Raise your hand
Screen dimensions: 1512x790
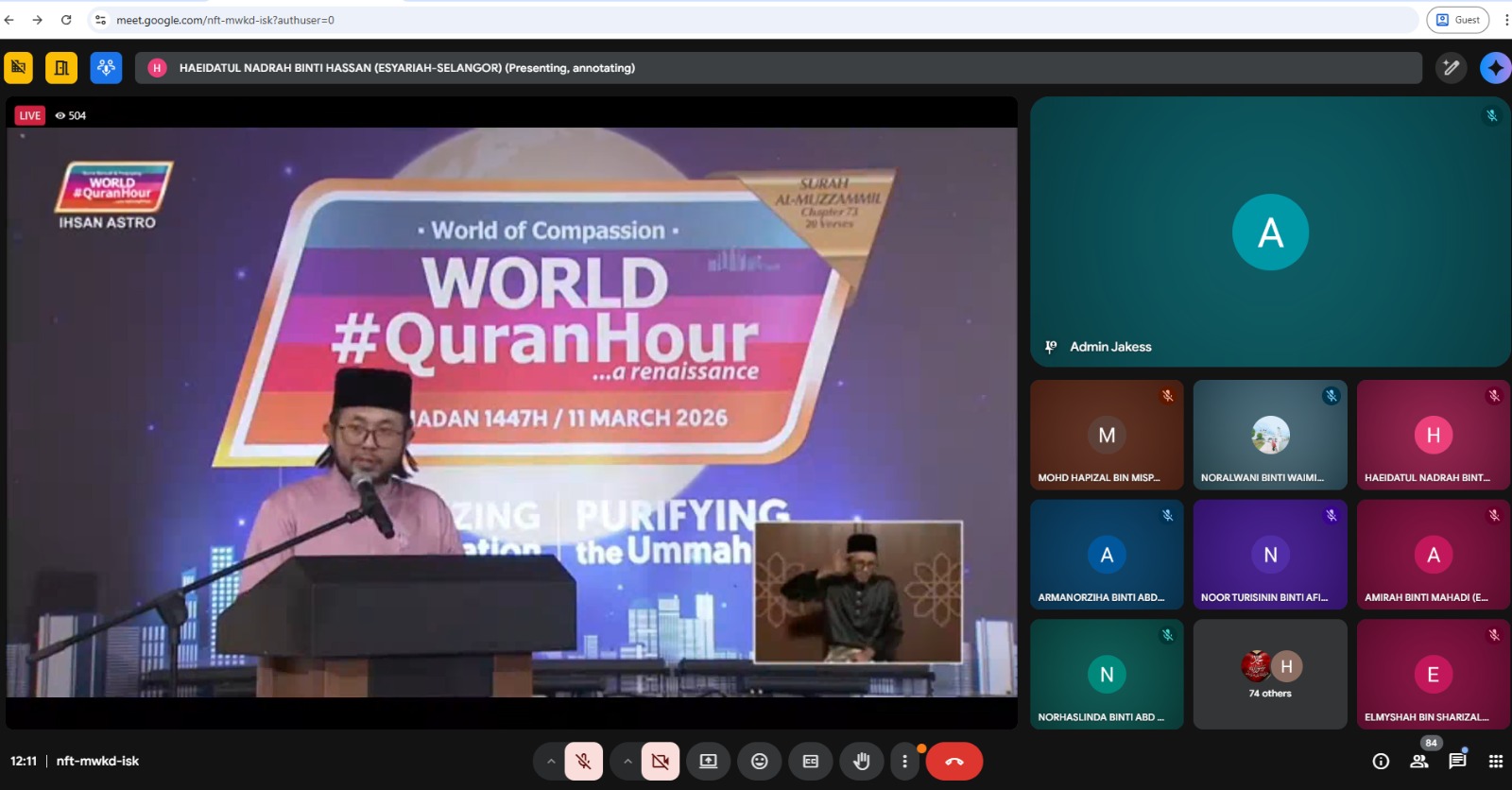tap(861, 762)
